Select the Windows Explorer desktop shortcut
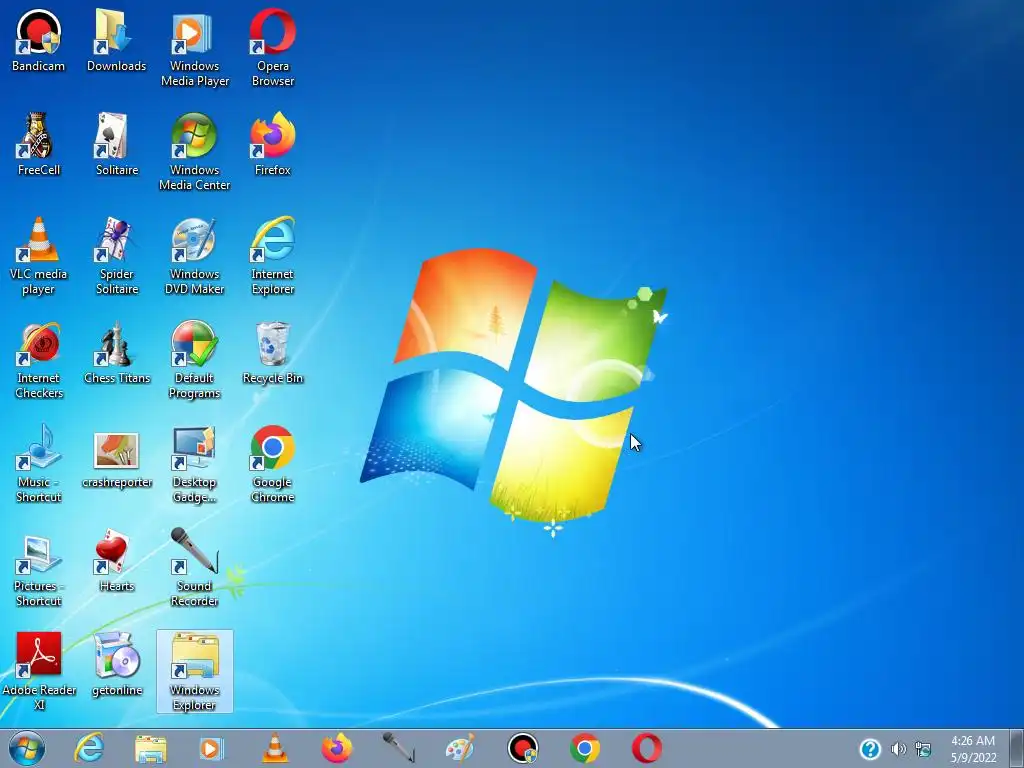 click(x=195, y=671)
